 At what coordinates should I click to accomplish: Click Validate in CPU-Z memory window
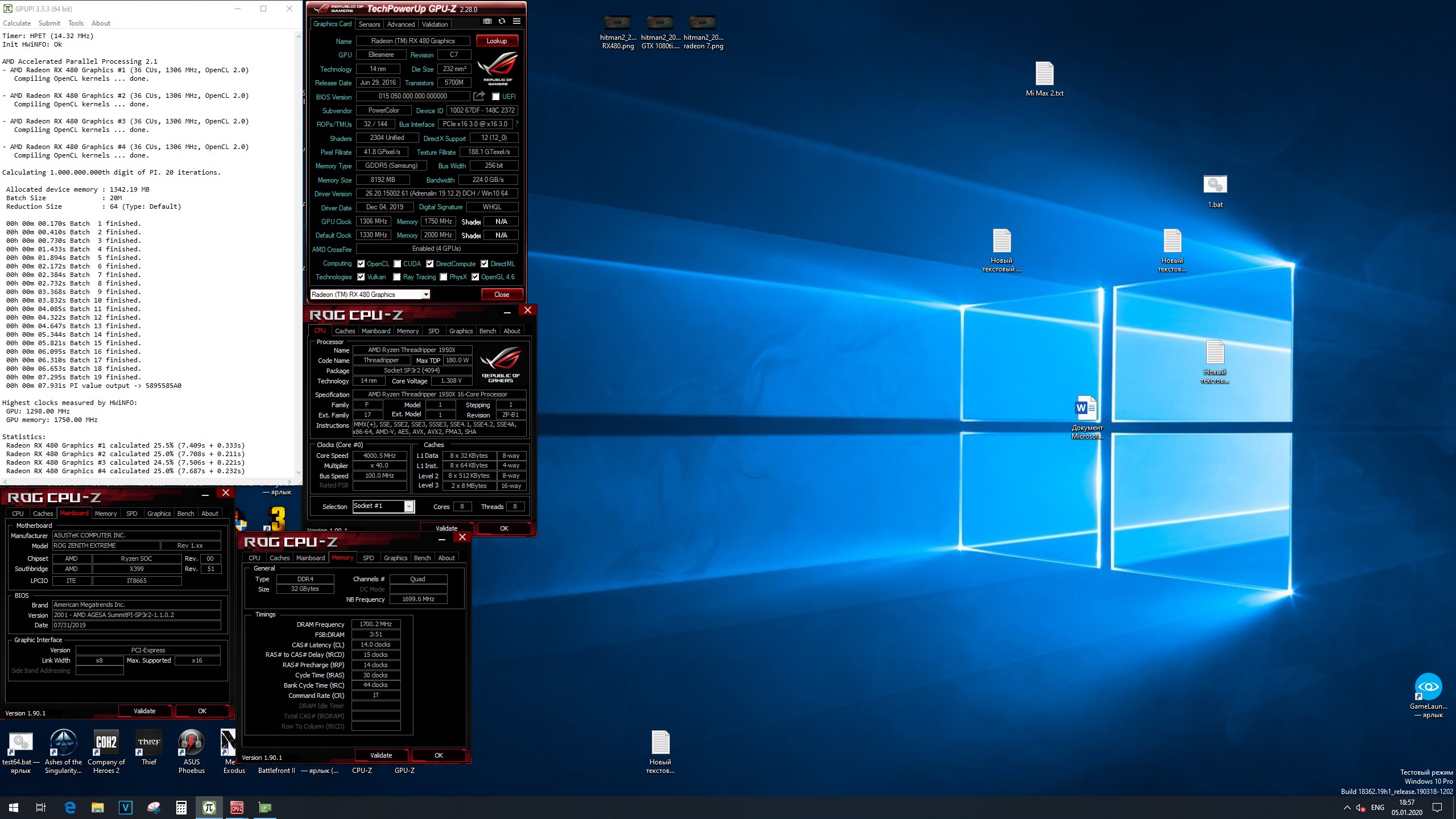click(381, 755)
